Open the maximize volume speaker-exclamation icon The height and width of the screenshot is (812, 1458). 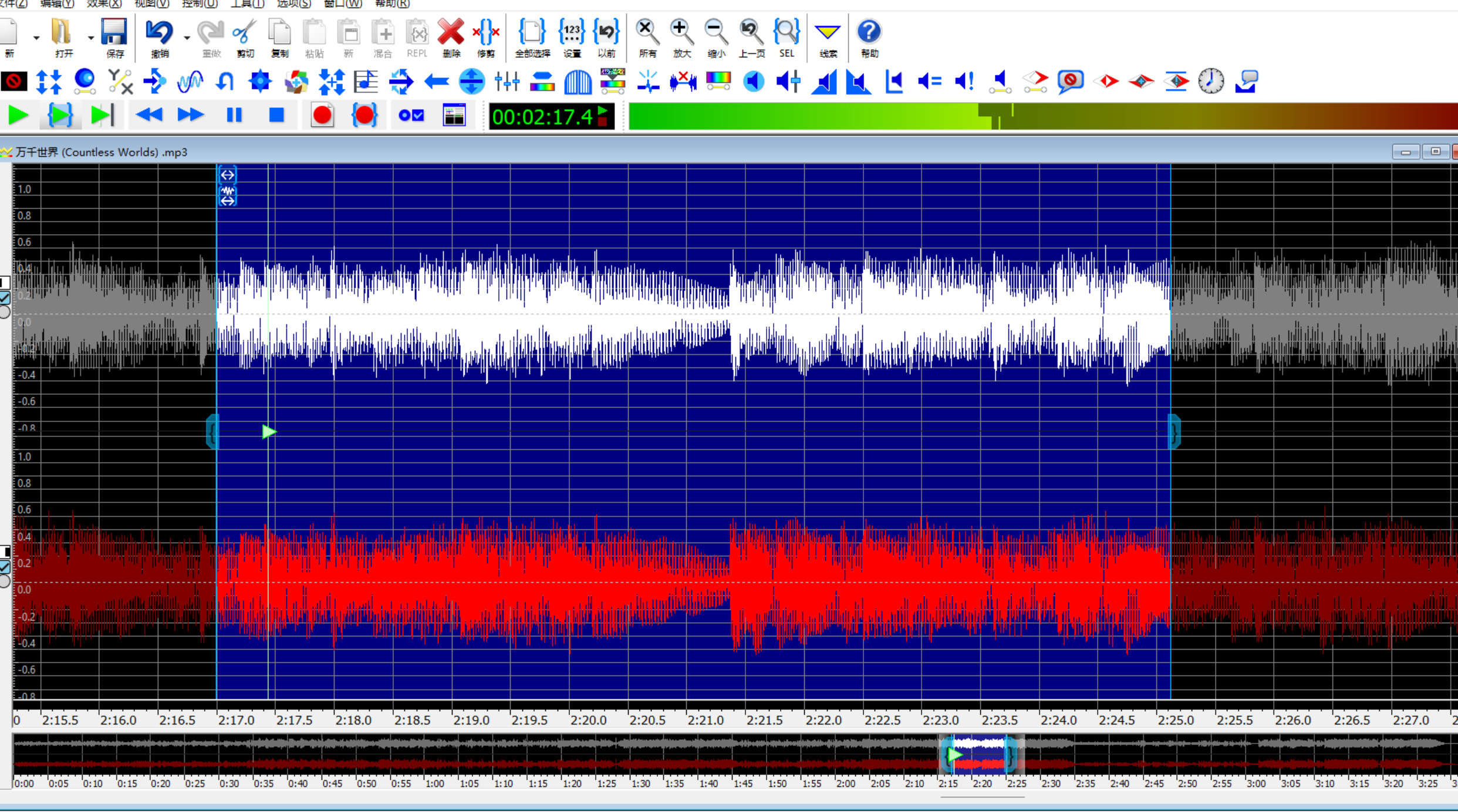[964, 81]
